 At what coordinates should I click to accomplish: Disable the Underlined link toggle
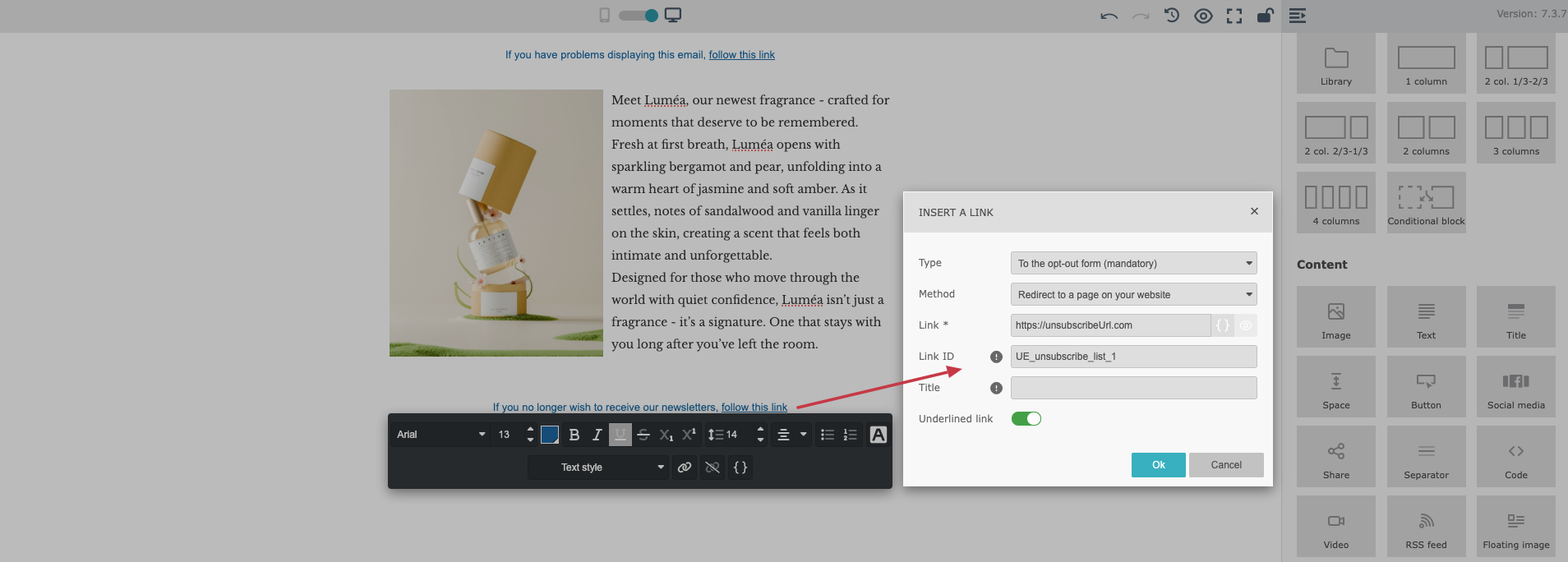pos(1026,419)
